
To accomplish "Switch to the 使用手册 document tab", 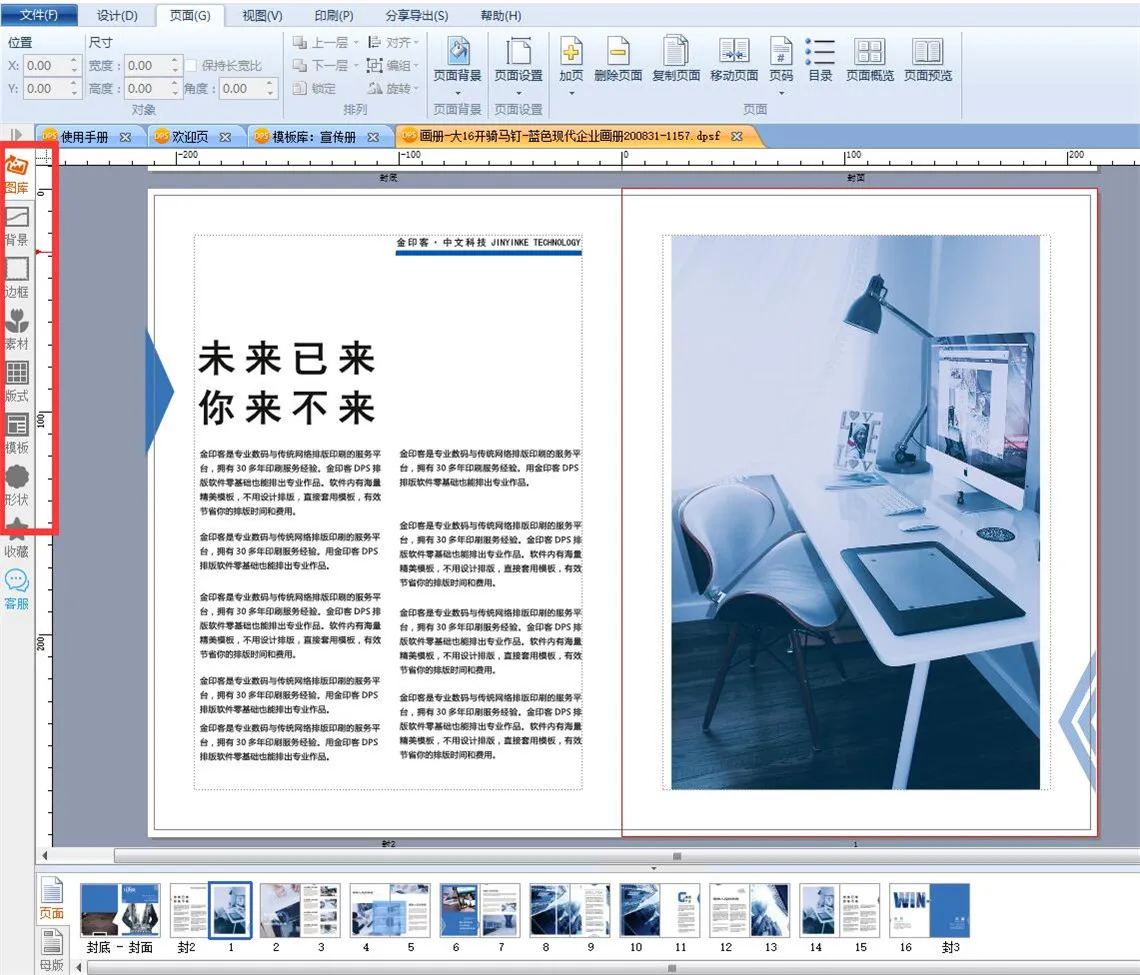I will (x=84, y=137).
